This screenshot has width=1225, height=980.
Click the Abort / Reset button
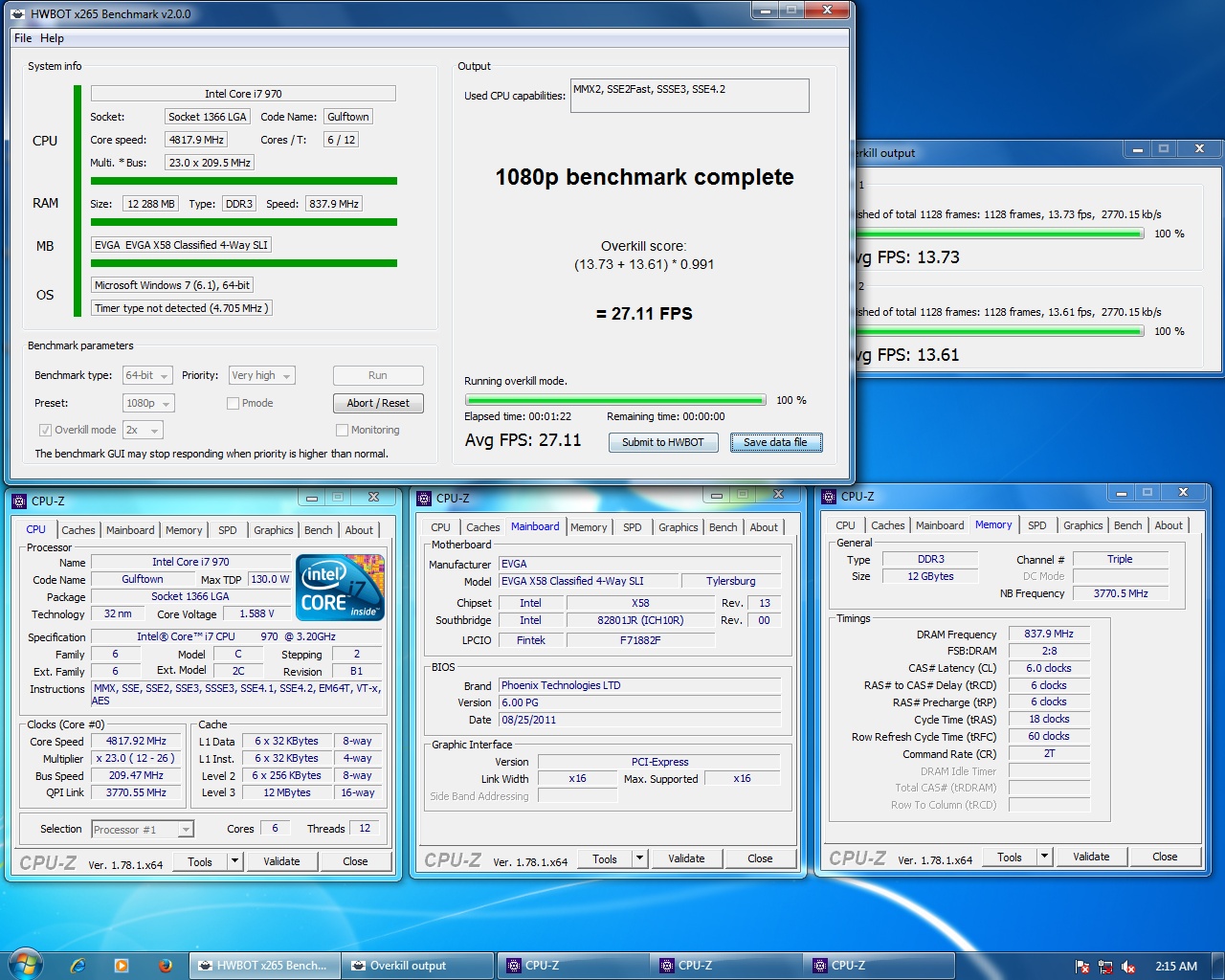click(378, 403)
